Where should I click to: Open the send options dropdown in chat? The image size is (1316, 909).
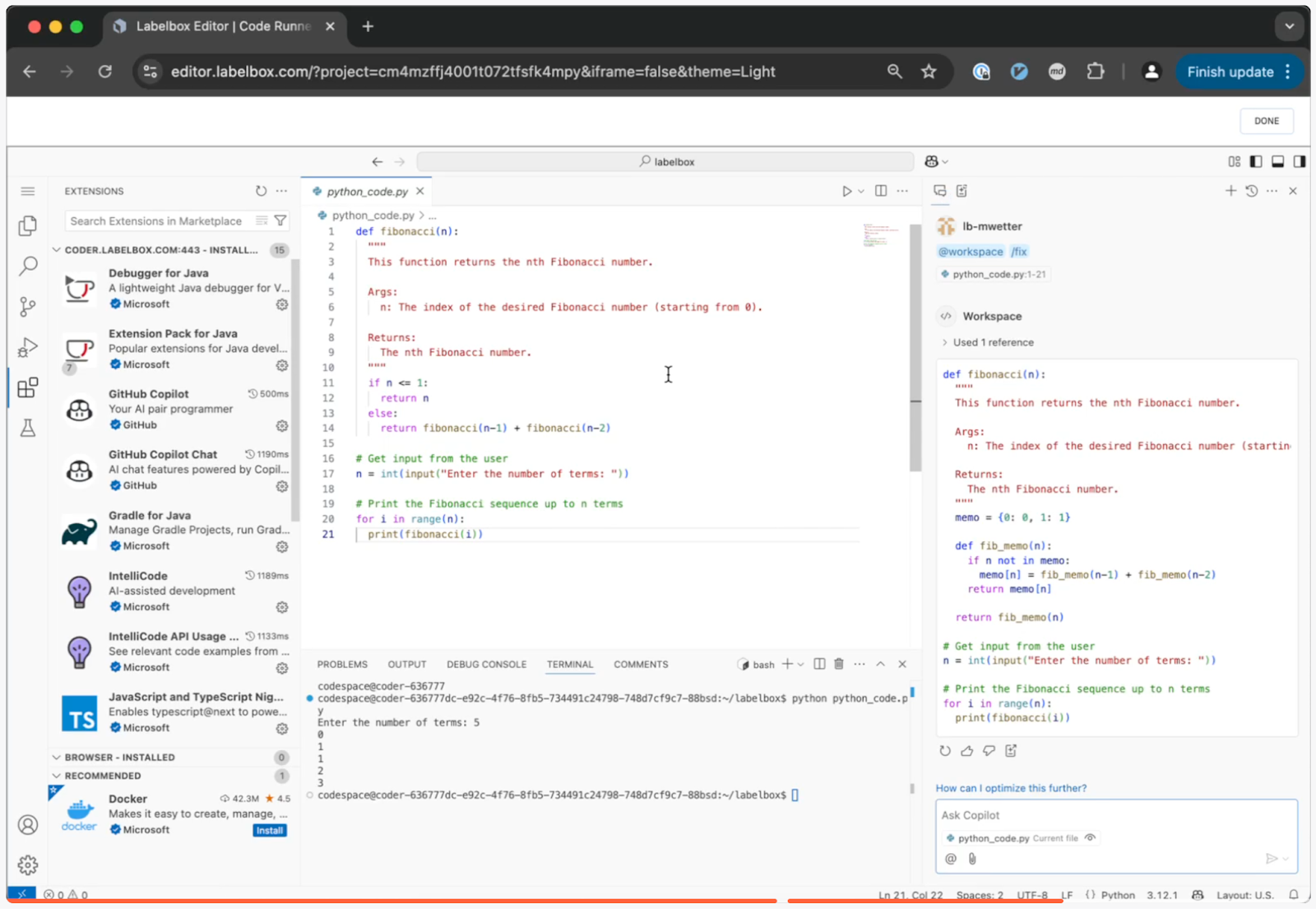click(1286, 859)
